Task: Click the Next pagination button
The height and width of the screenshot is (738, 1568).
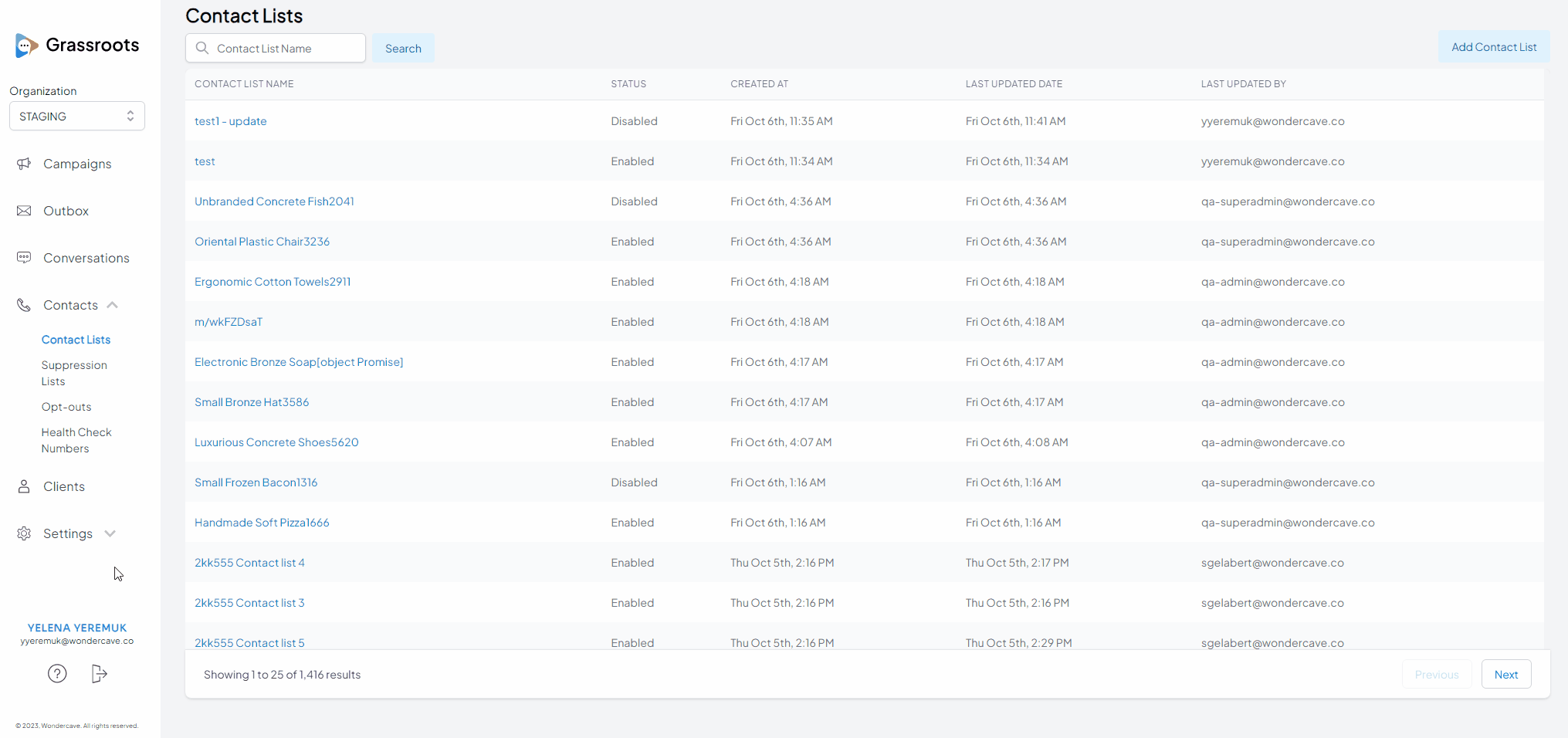Action: (x=1506, y=675)
